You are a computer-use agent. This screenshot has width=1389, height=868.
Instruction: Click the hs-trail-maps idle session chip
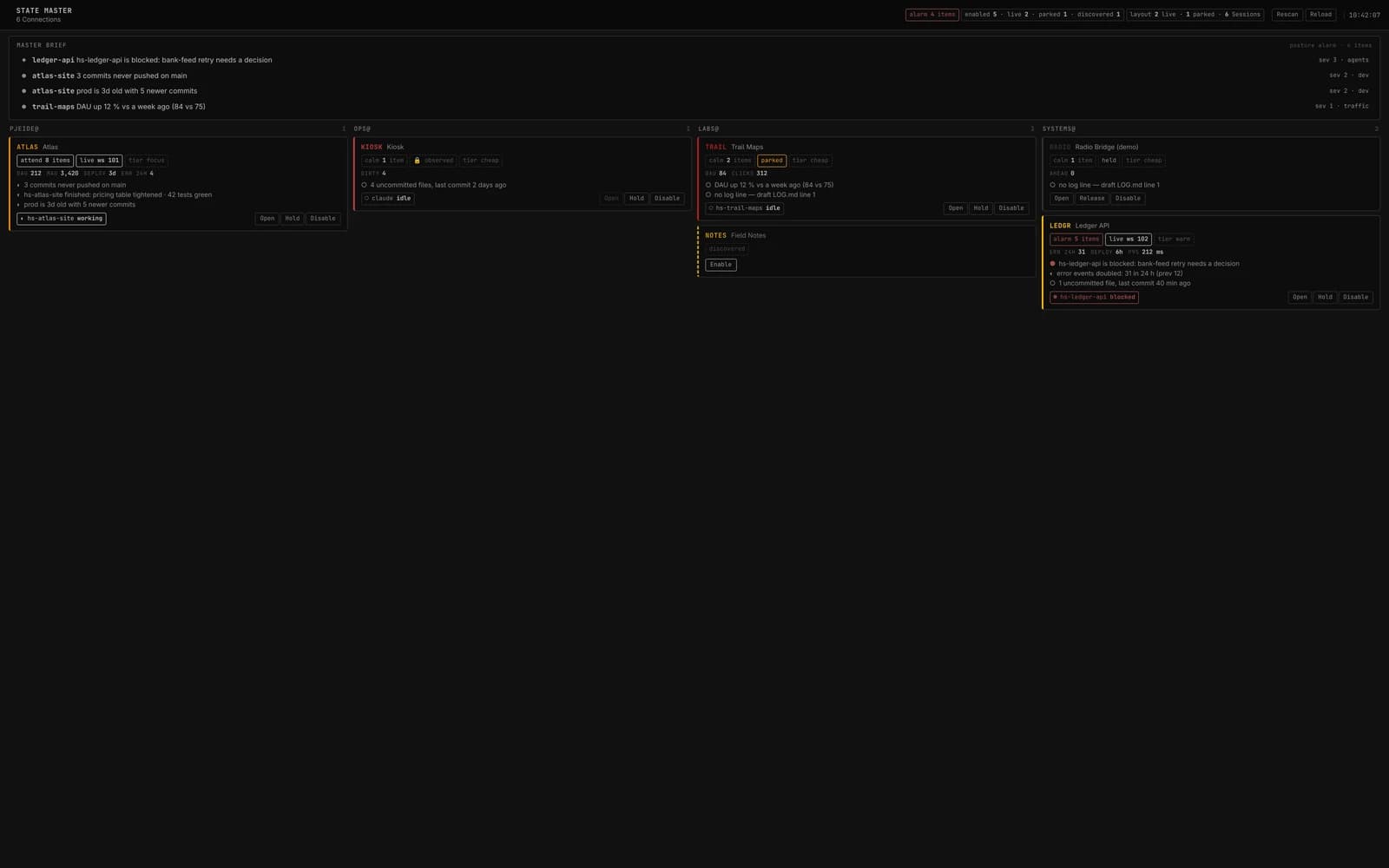click(744, 208)
